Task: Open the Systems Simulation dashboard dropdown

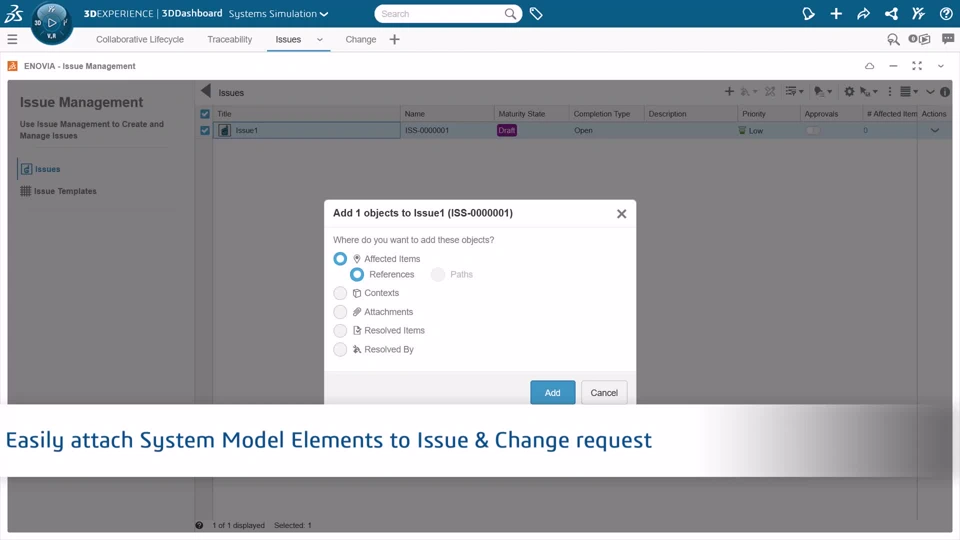Action: (x=279, y=13)
